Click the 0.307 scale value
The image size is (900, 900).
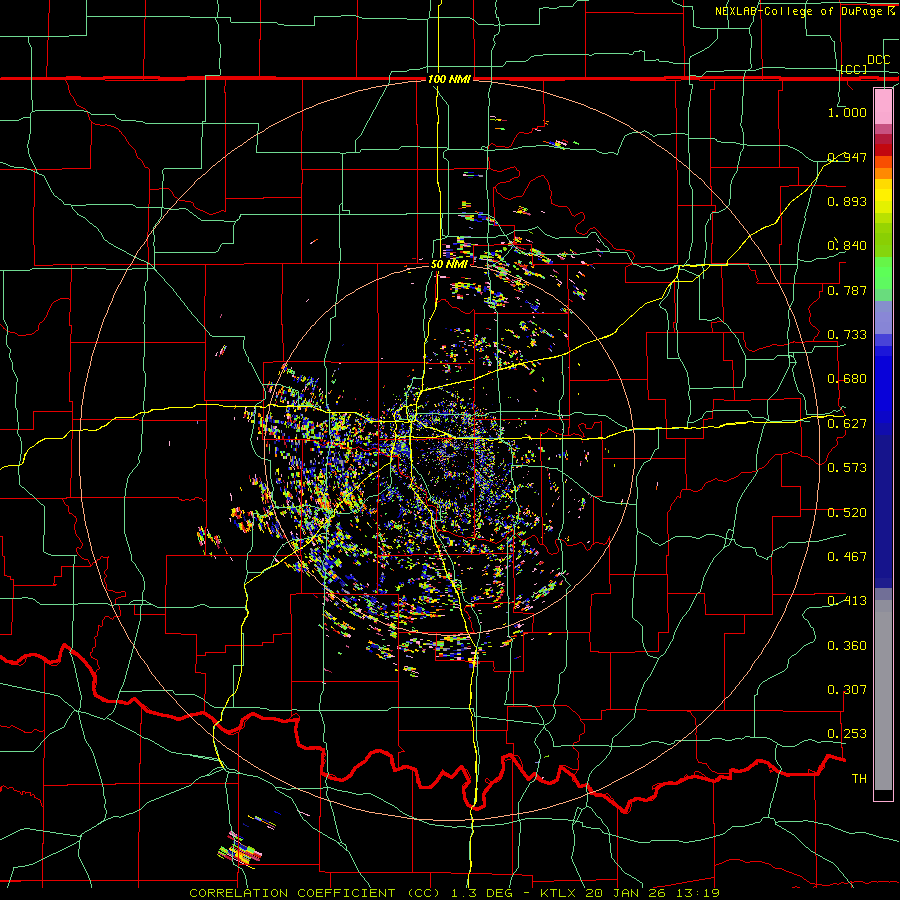(x=847, y=690)
